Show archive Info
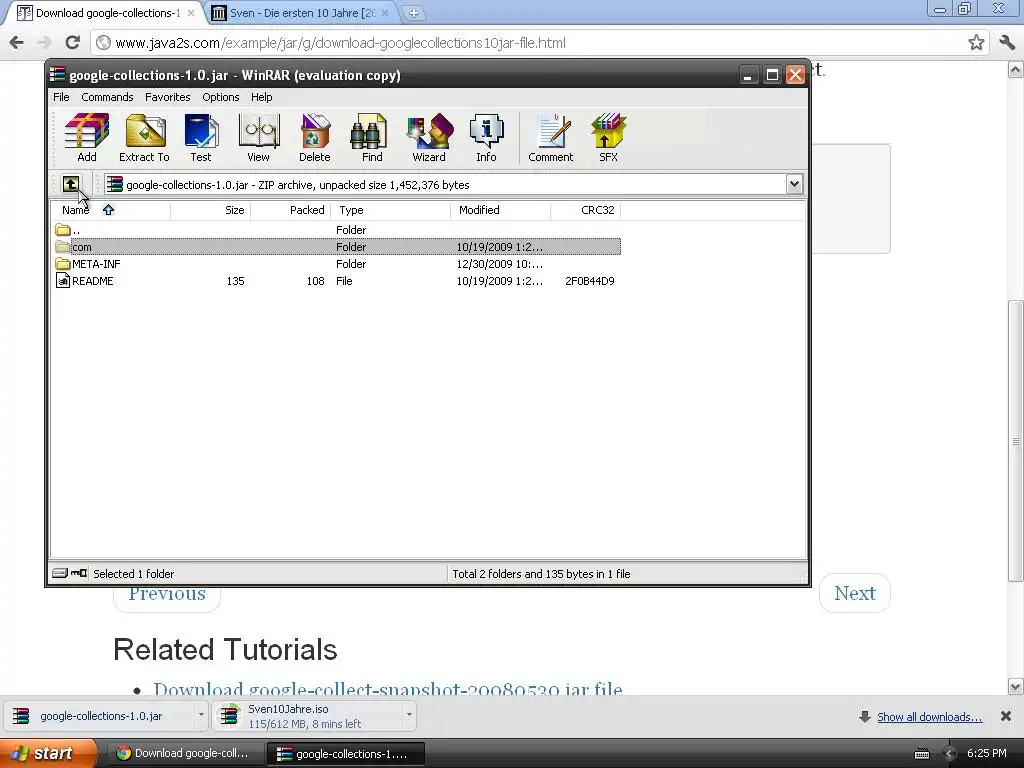Image resolution: width=1024 pixels, height=768 pixels. pyautogui.click(x=487, y=138)
